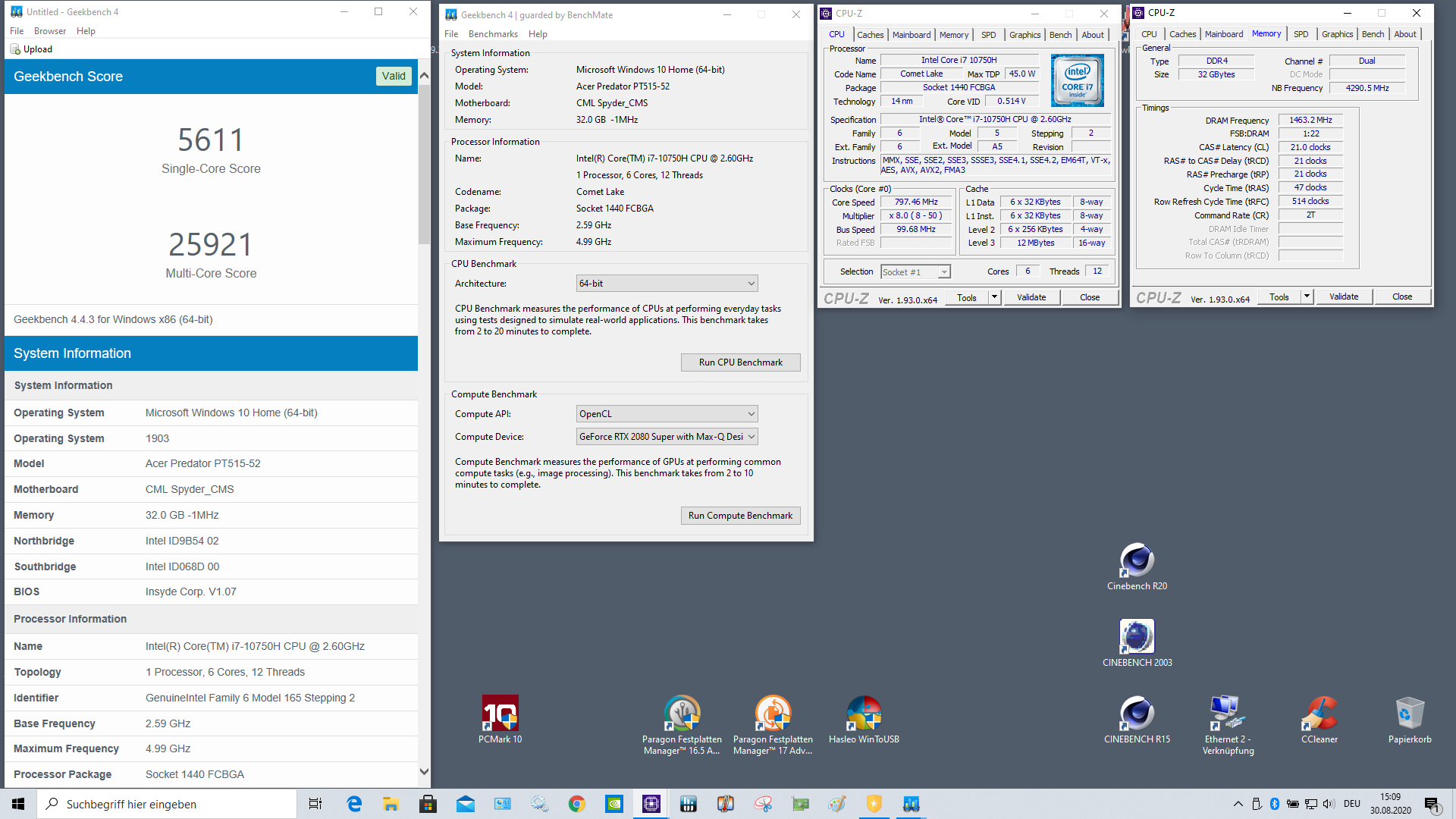Click Run CPU Benchmark button
Image resolution: width=1456 pixels, height=819 pixels.
coord(740,362)
